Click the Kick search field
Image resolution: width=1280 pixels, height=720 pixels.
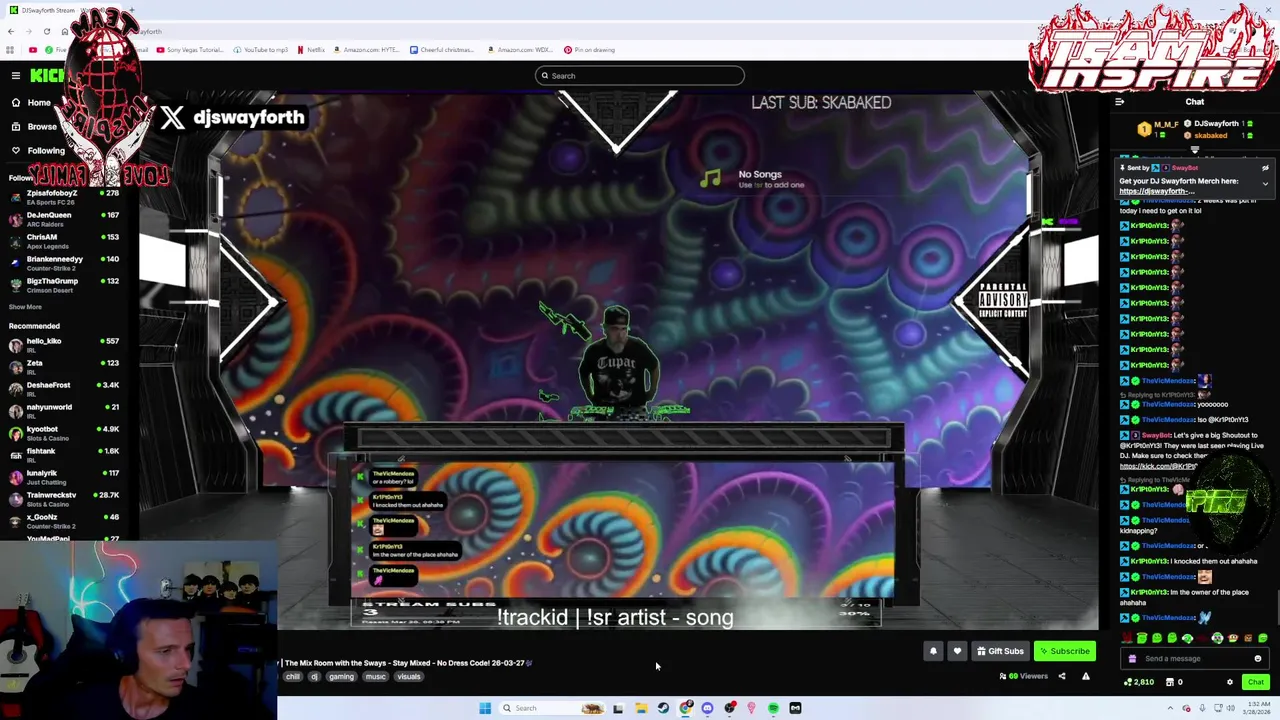(x=640, y=76)
